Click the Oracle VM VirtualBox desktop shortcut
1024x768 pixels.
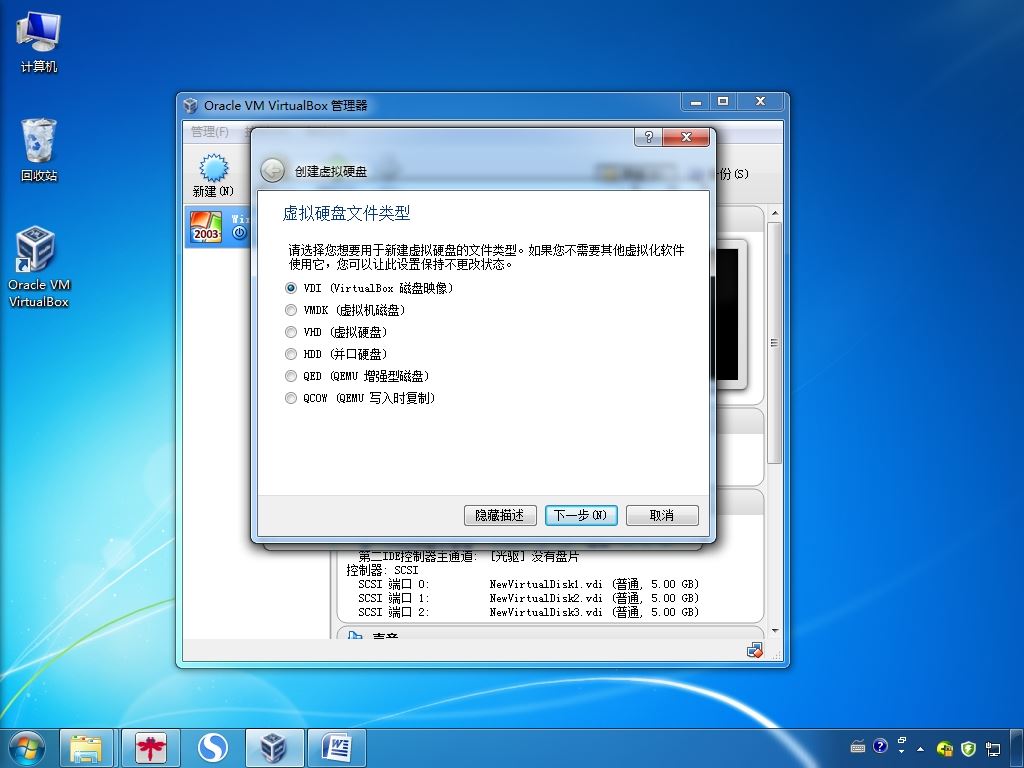[x=39, y=266]
